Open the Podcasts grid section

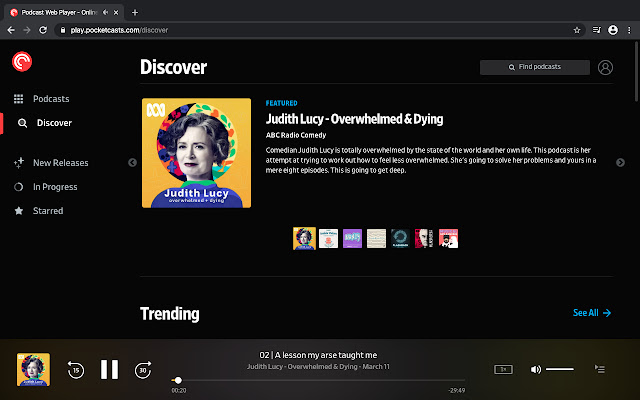click(x=51, y=99)
